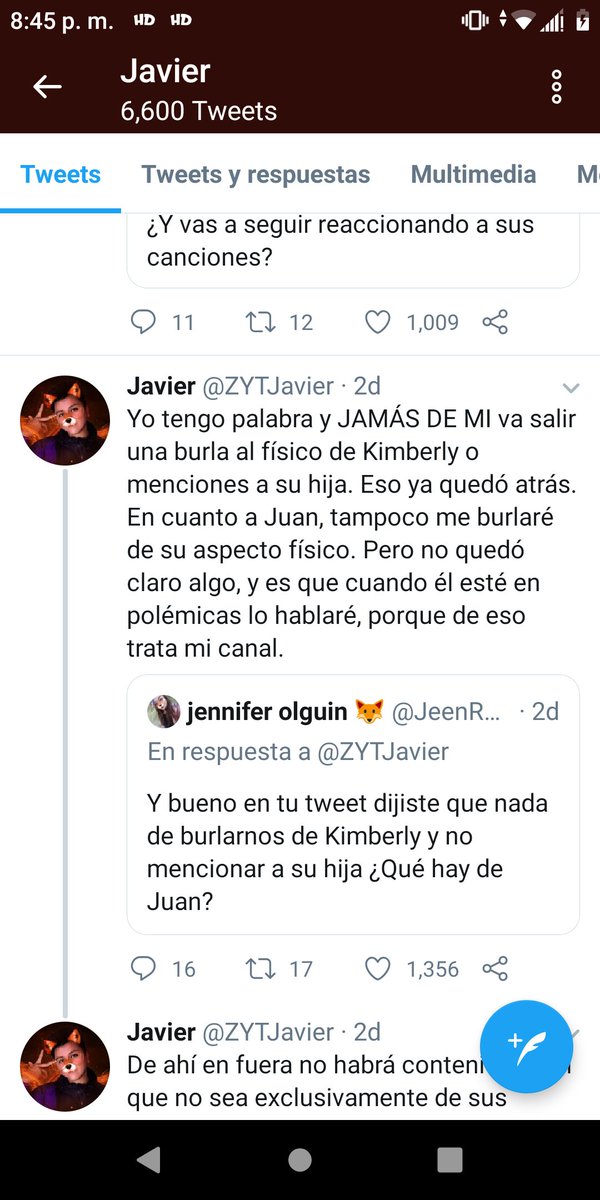Image resolution: width=600 pixels, height=1200 pixels.
Task: Switch to Tweets y respuestas tab
Action: 256,174
